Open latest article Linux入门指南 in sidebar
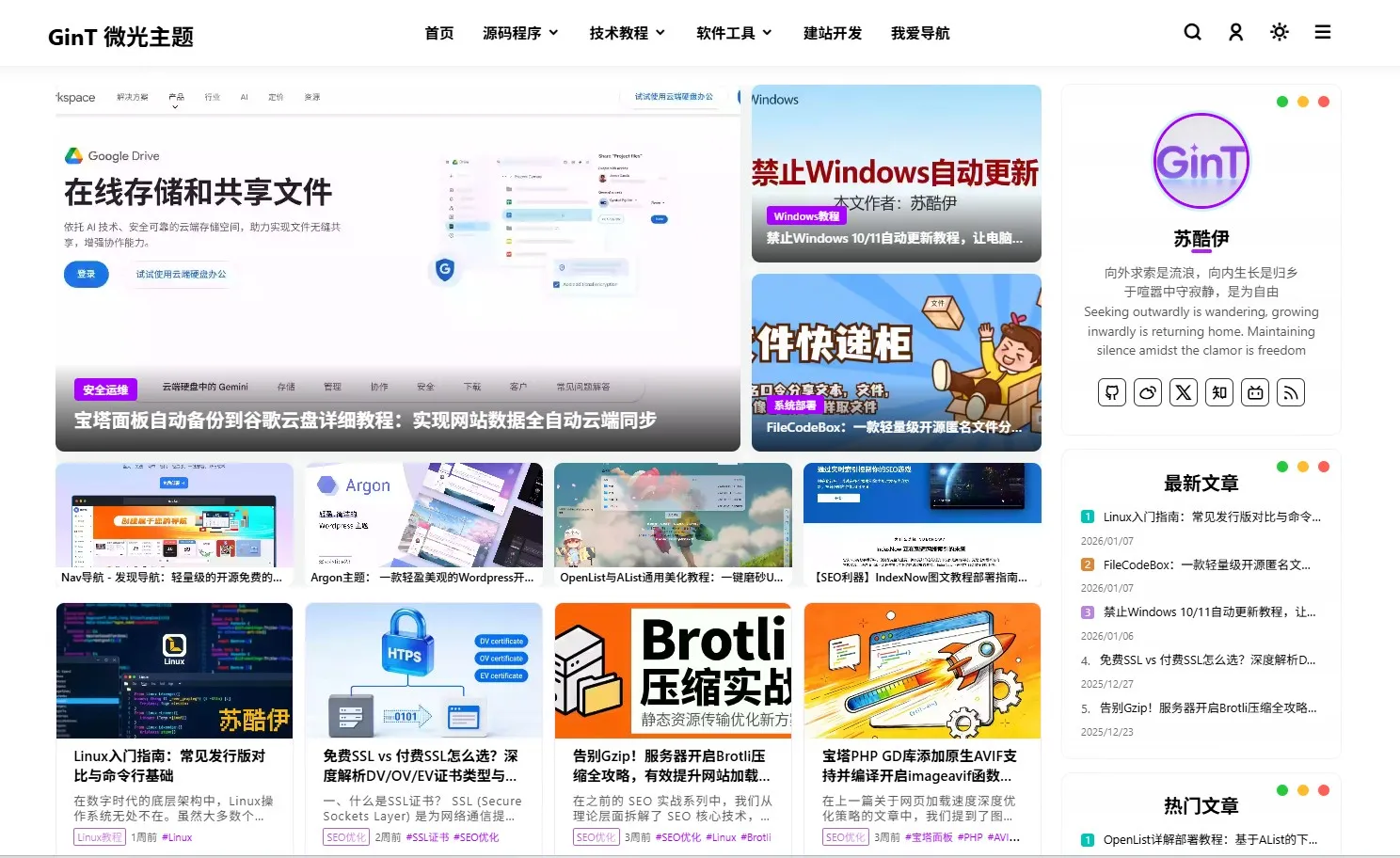Viewport: 1400px width, 858px height. tap(1212, 516)
